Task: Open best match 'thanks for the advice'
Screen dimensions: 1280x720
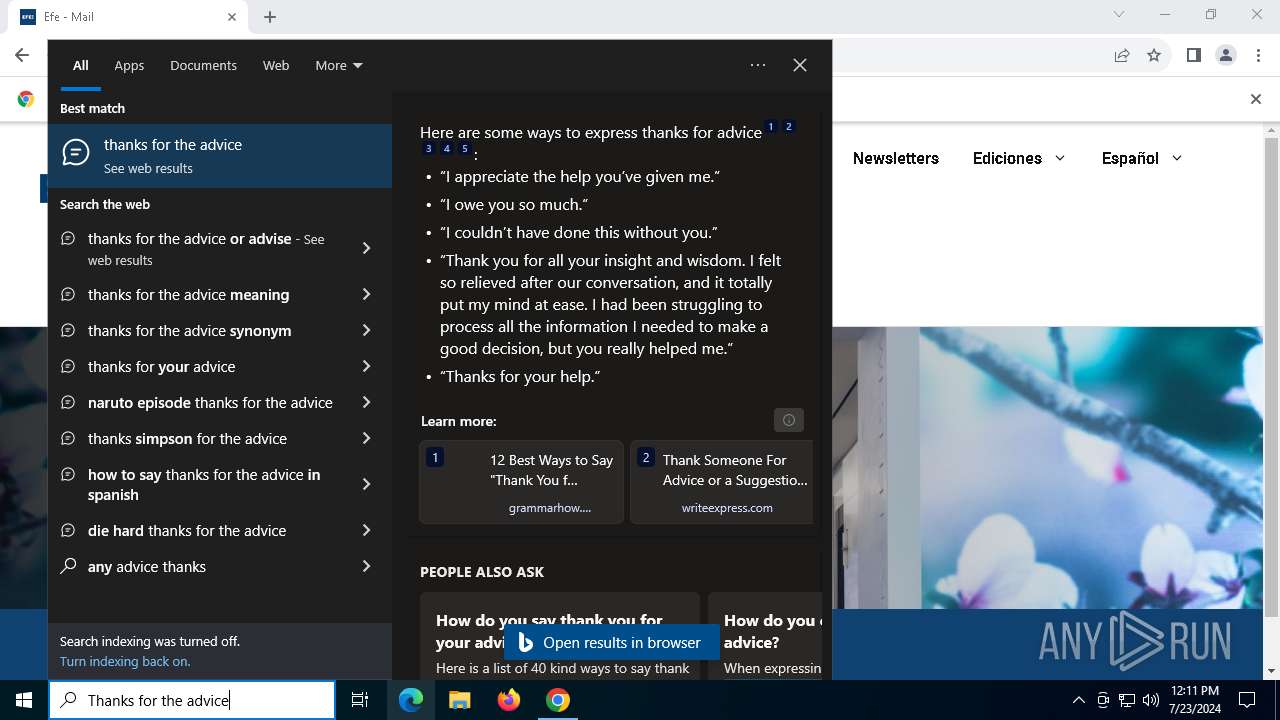Action: [220, 156]
